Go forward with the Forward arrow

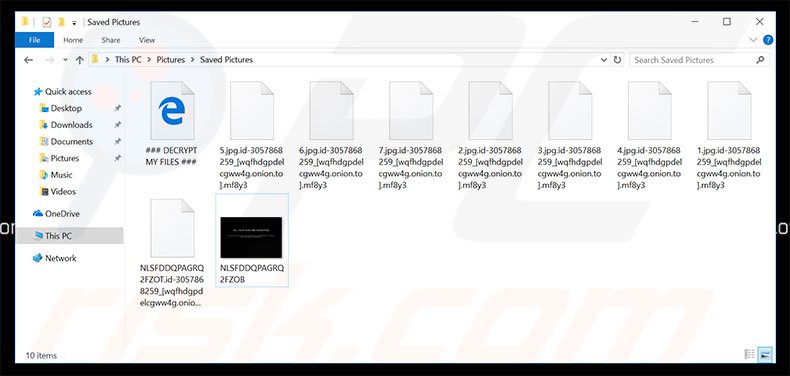49,59
